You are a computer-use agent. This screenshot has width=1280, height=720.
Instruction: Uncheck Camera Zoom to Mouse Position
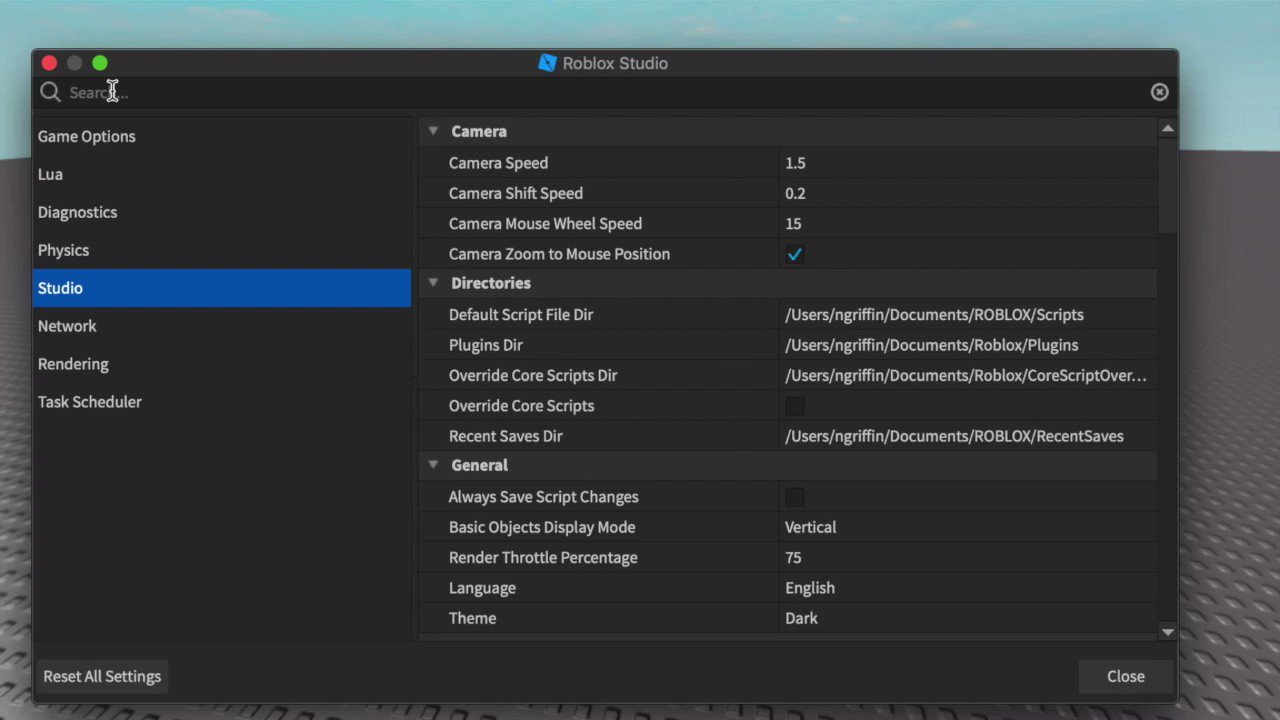(795, 254)
